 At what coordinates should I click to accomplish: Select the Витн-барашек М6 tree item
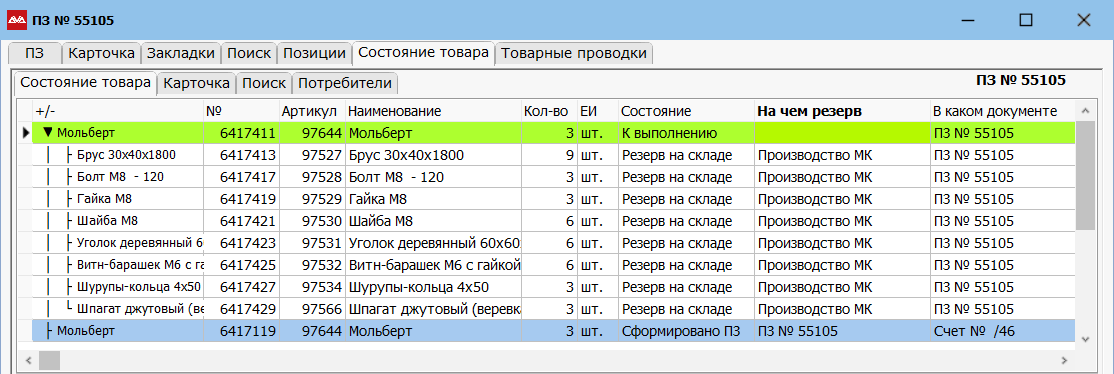coord(139,265)
